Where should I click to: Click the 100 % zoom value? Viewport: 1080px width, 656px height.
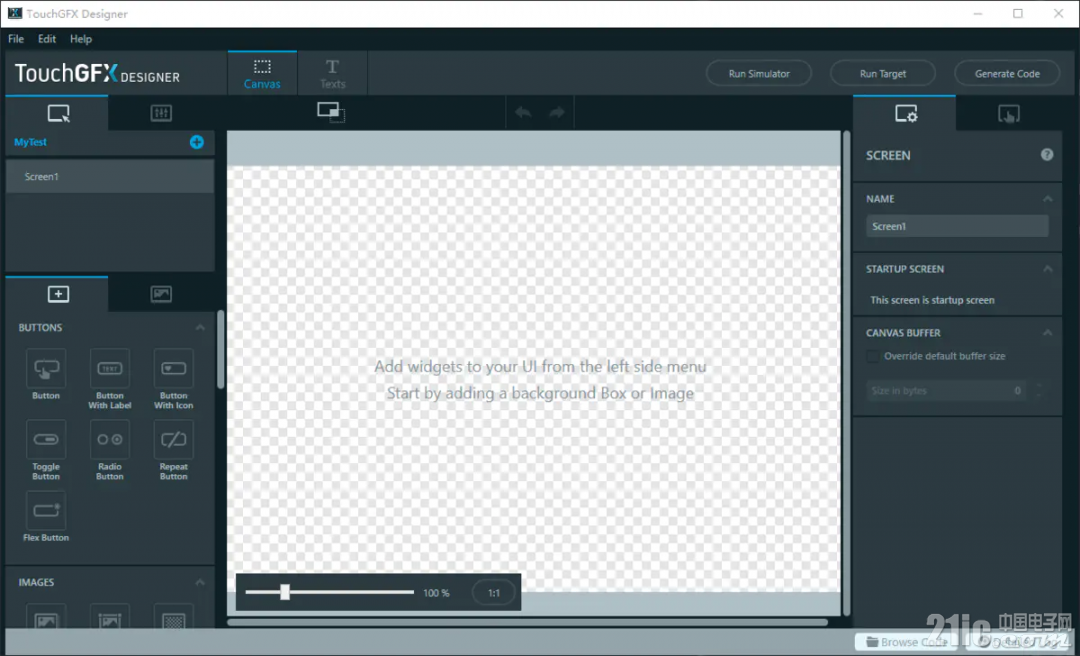(x=436, y=593)
